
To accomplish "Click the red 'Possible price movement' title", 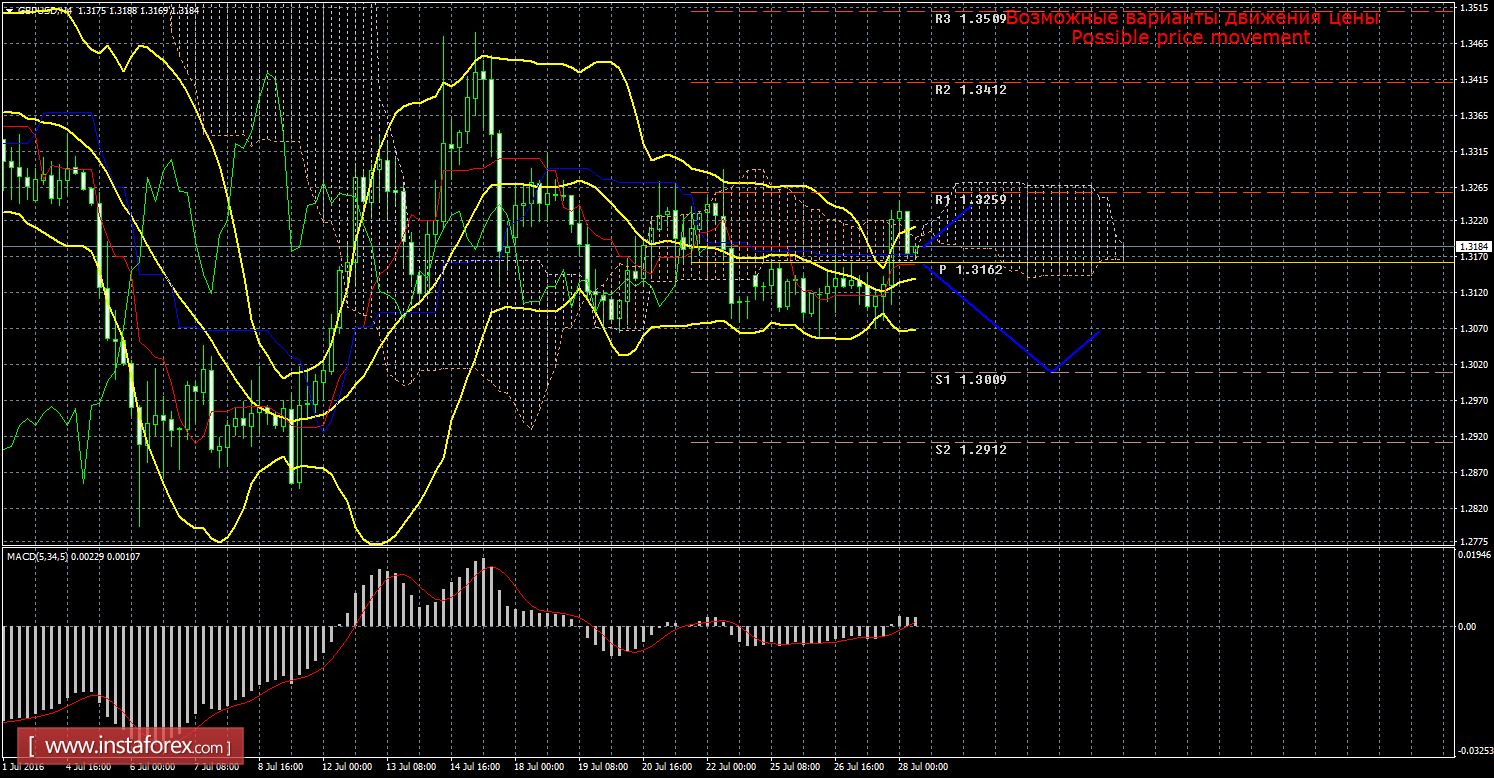I will (1190, 38).
